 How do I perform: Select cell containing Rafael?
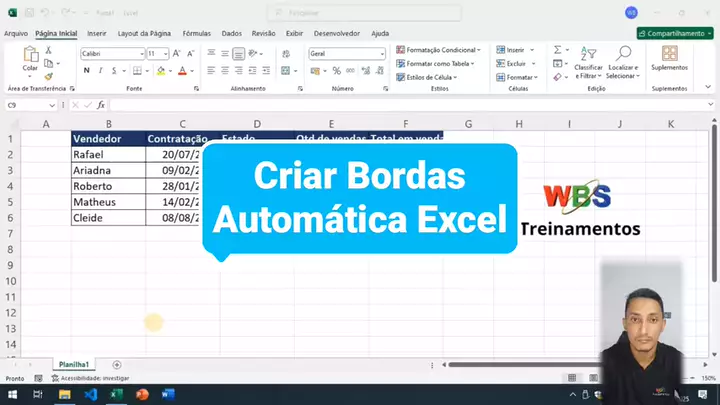pos(108,155)
